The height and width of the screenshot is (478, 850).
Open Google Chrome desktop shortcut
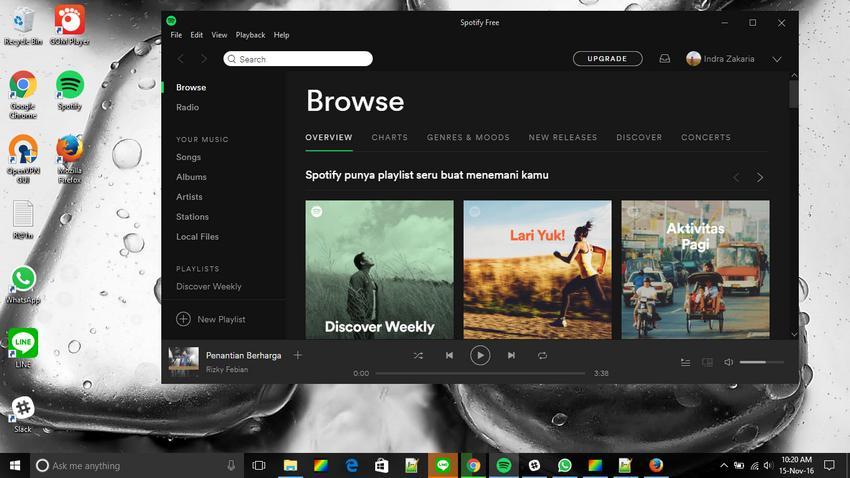23,95
